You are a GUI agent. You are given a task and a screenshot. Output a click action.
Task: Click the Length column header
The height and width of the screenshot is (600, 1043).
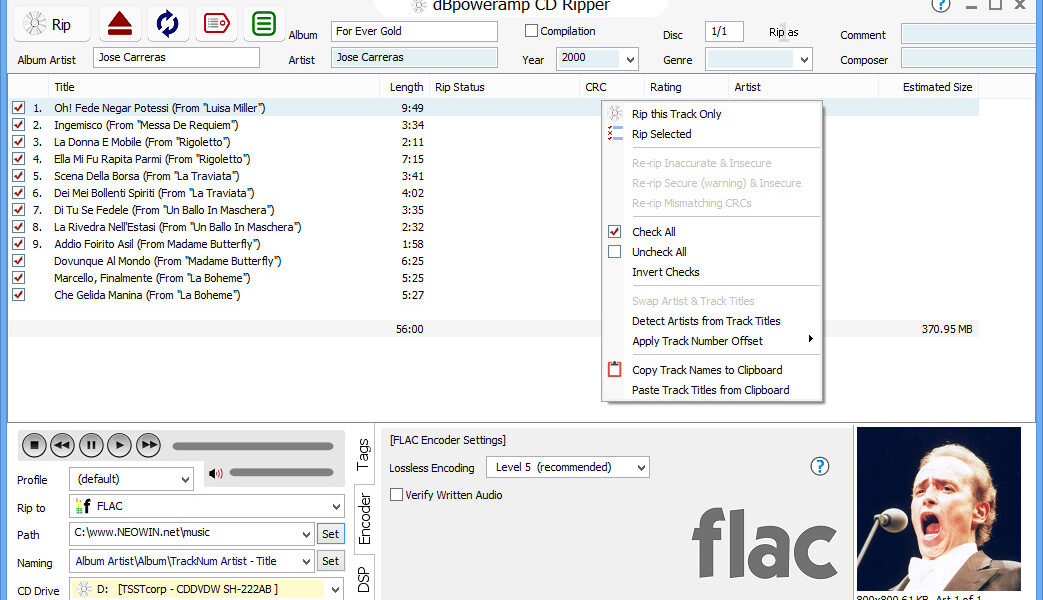tap(406, 86)
